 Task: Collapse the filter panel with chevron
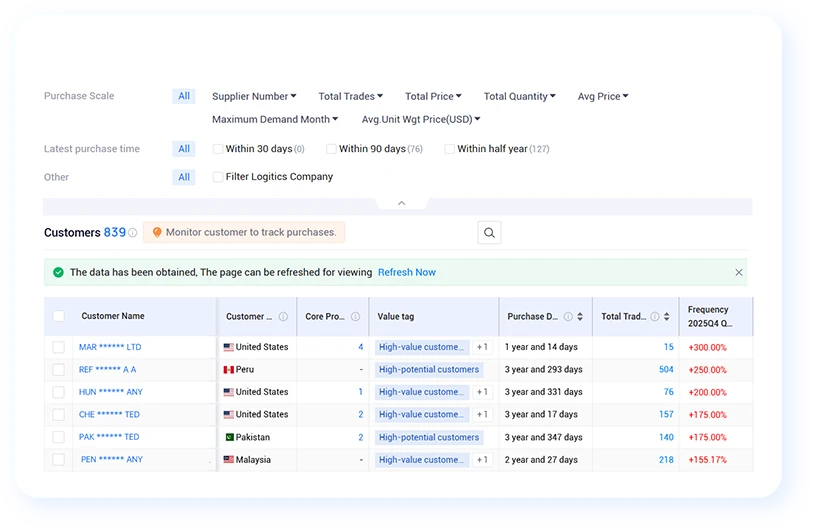click(401, 203)
